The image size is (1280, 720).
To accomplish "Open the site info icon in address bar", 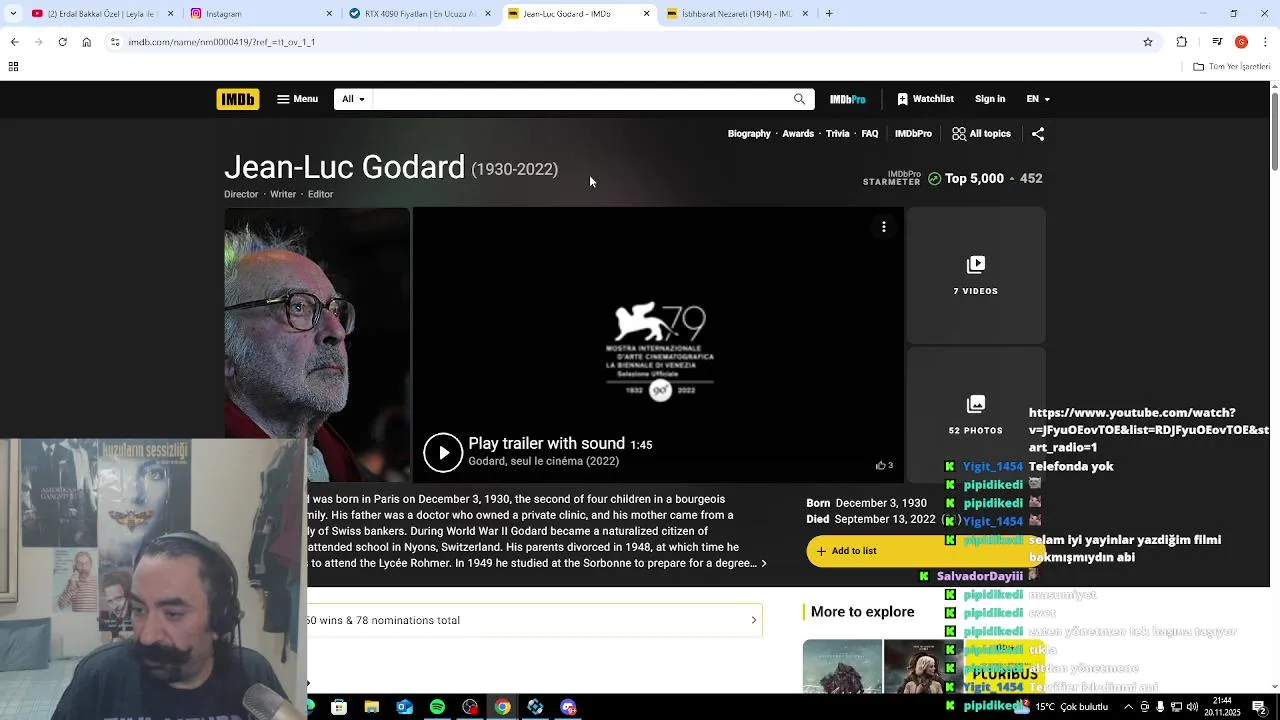I will point(115,42).
